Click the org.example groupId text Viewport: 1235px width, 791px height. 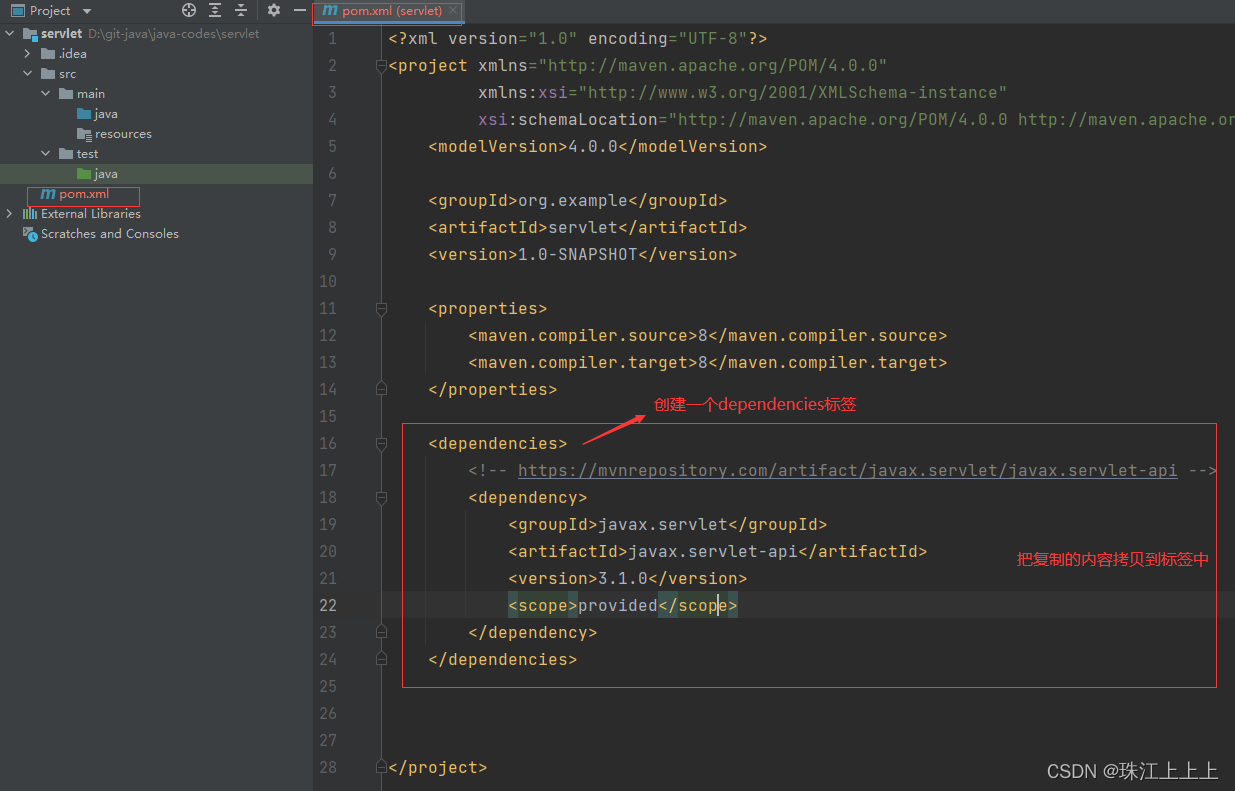(573, 200)
